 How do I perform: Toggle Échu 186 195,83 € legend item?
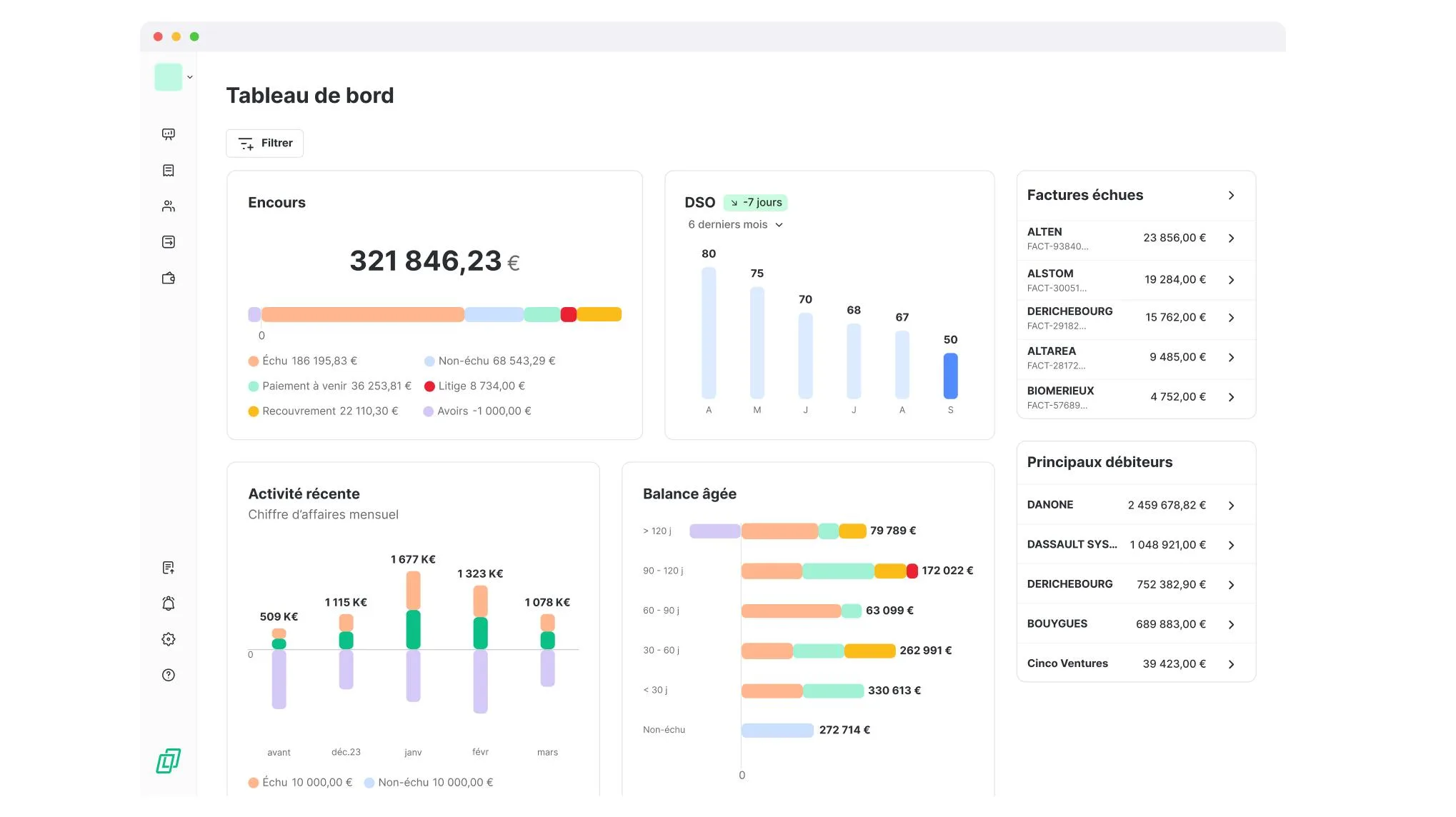pos(303,361)
